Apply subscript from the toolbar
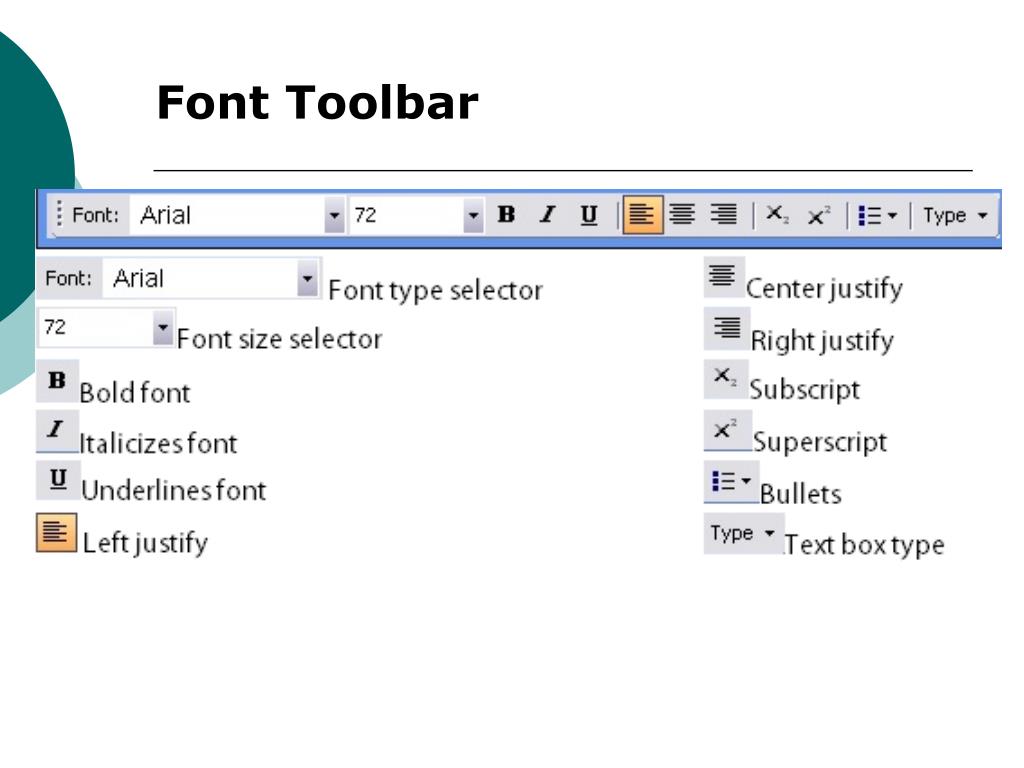1024x768 pixels. pos(776,214)
